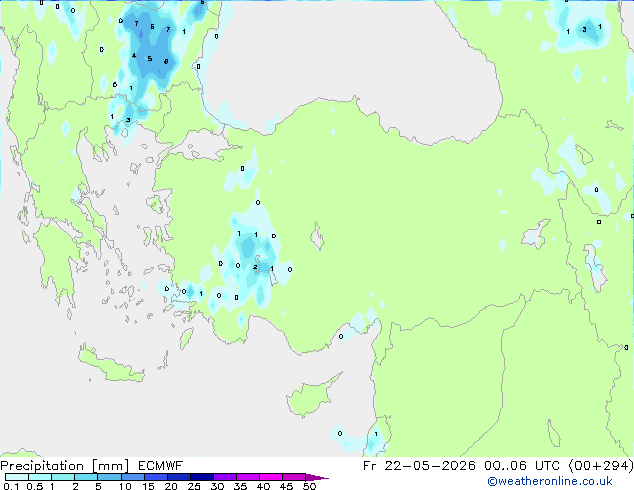
Task: Pick the 5–10 mm blue legend swatch
Action: [109, 477]
